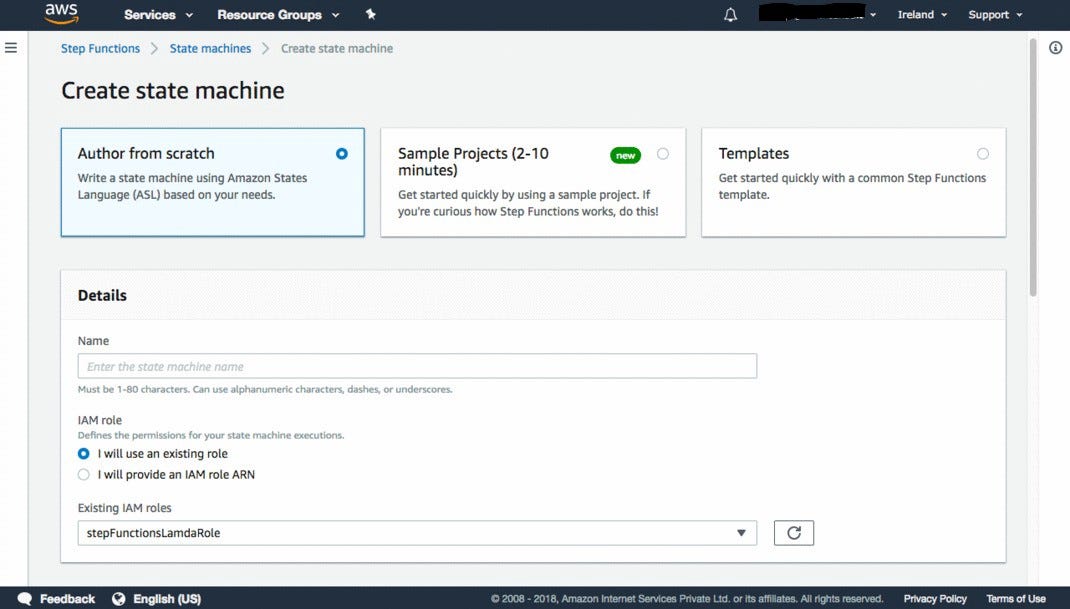Open the Feedback link in footer
The width and height of the screenshot is (1070, 609).
[x=68, y=599]
